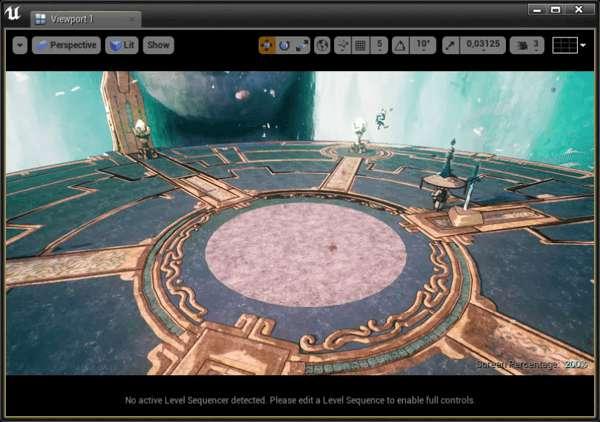Expand the viewport layout dropdown arrow
This screenshot has width=600, height=422.
[x=583, y=46]
